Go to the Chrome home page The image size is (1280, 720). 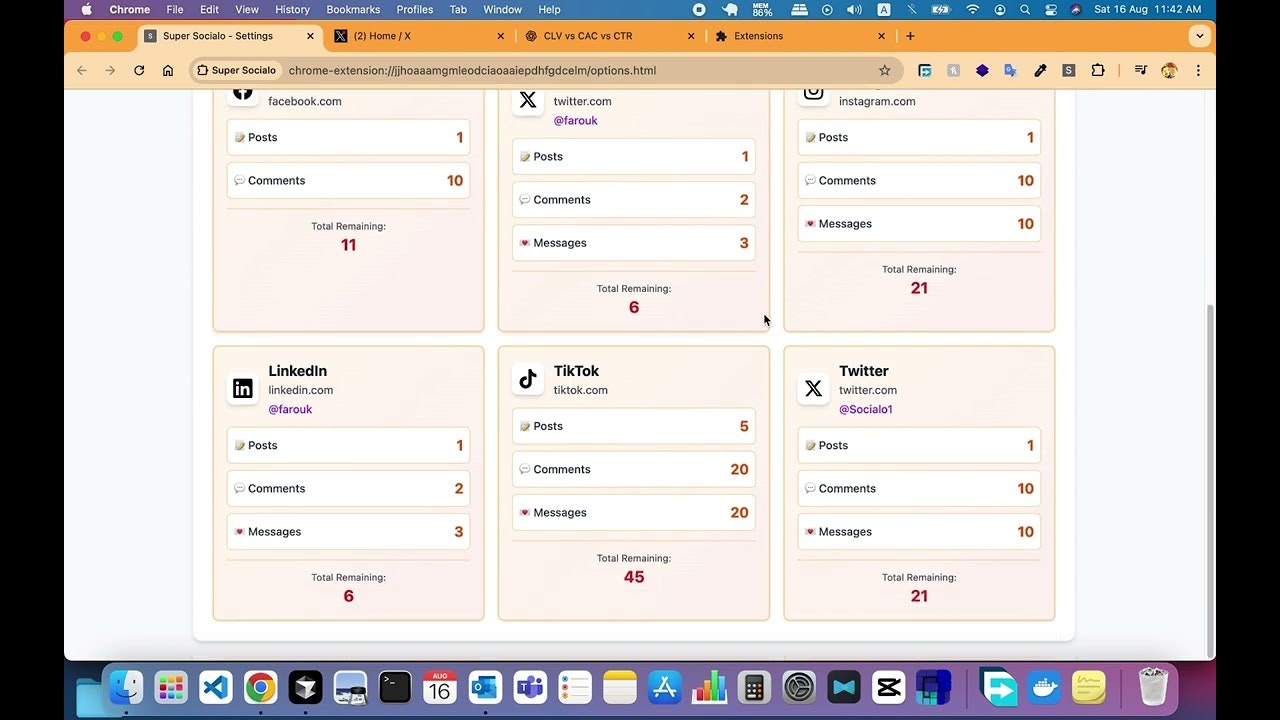[168, 71]
